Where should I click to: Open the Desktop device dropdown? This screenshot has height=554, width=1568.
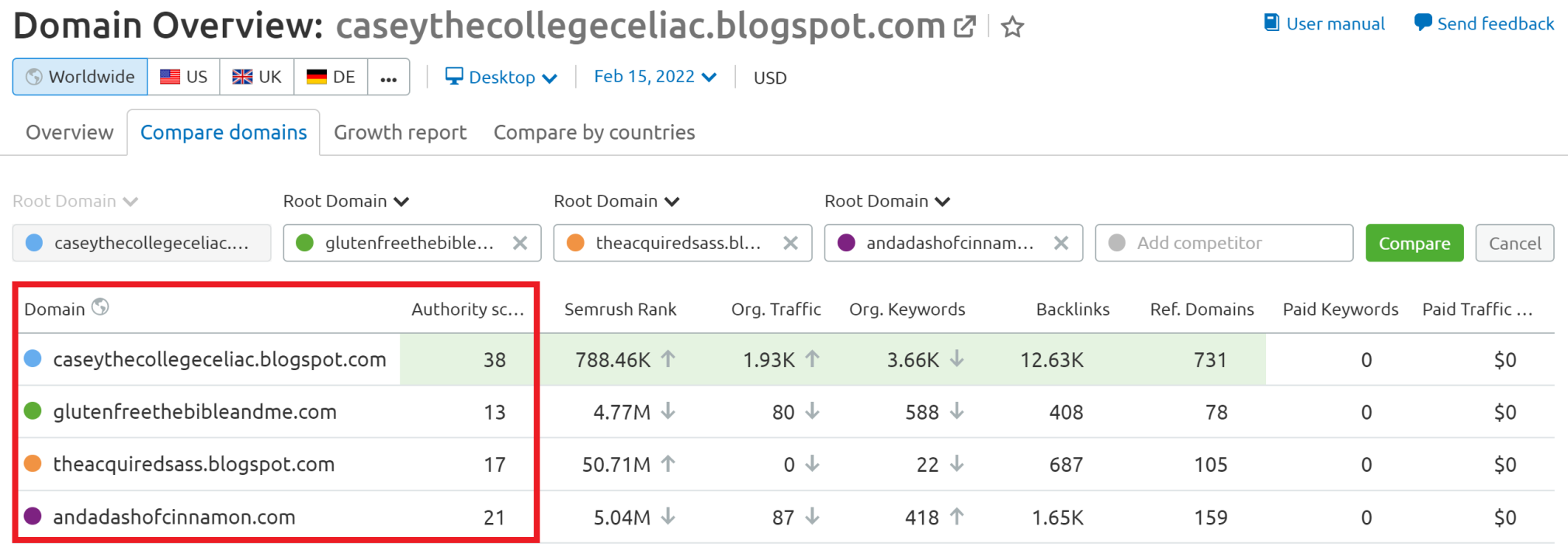[x=501, y=77]
